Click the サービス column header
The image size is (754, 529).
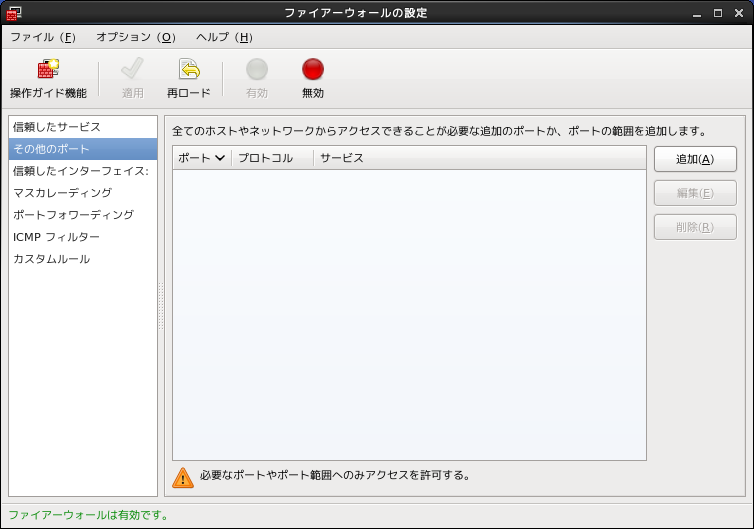(x=479, y=158)
